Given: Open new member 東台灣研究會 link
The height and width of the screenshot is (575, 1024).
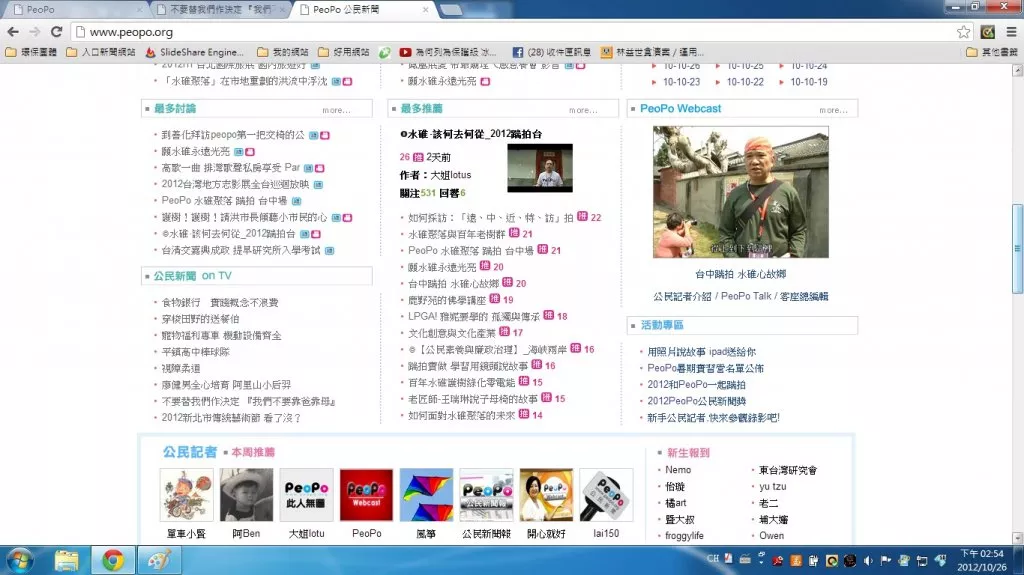Looking at the screenshot, I should 788,470.
